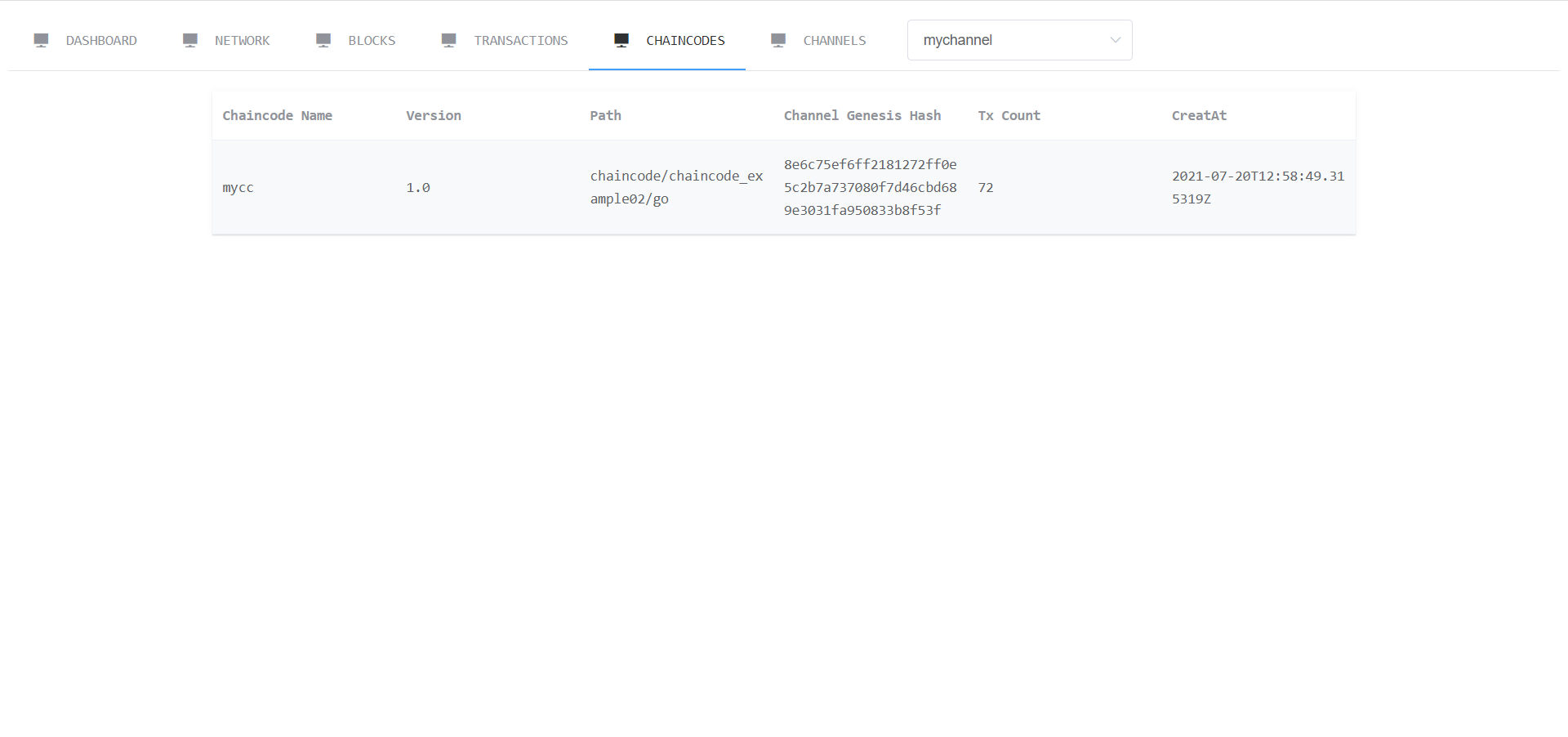The height and width of the screenshot is (737, 1568).
Task: Click the highlighted Chaincodes icon
Action: pos(621,39)
